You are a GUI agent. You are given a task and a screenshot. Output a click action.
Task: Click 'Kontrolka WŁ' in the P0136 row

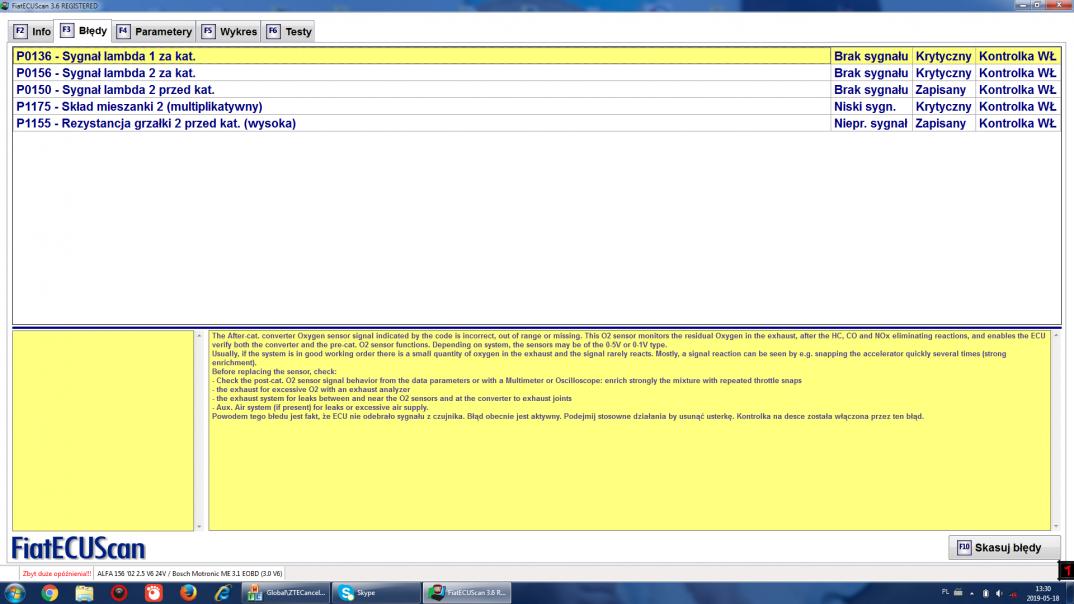click(1017, 56)
